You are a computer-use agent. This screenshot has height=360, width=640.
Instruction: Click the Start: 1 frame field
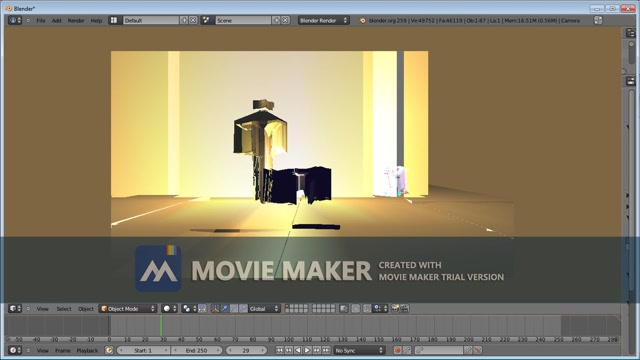pos(143,350)
